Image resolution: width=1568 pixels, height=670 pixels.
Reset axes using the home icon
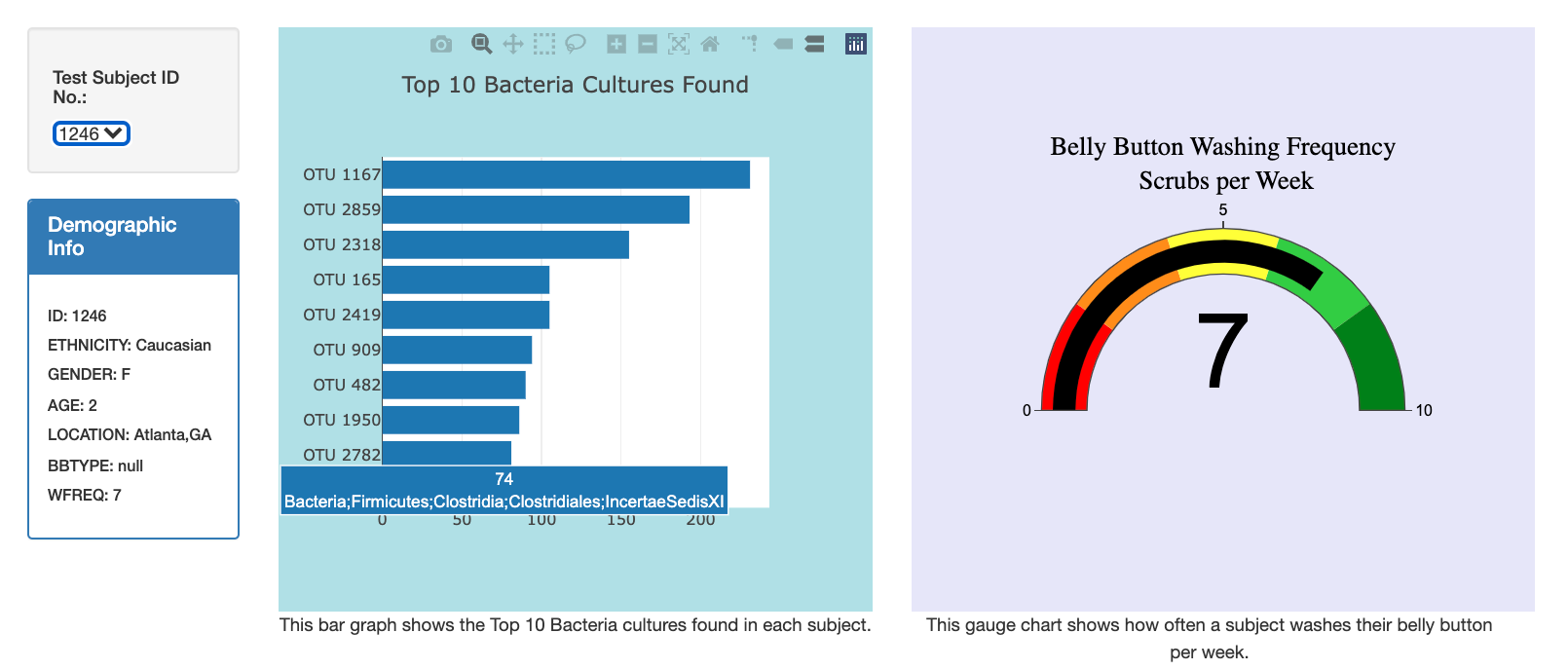(x=712, y=43)
